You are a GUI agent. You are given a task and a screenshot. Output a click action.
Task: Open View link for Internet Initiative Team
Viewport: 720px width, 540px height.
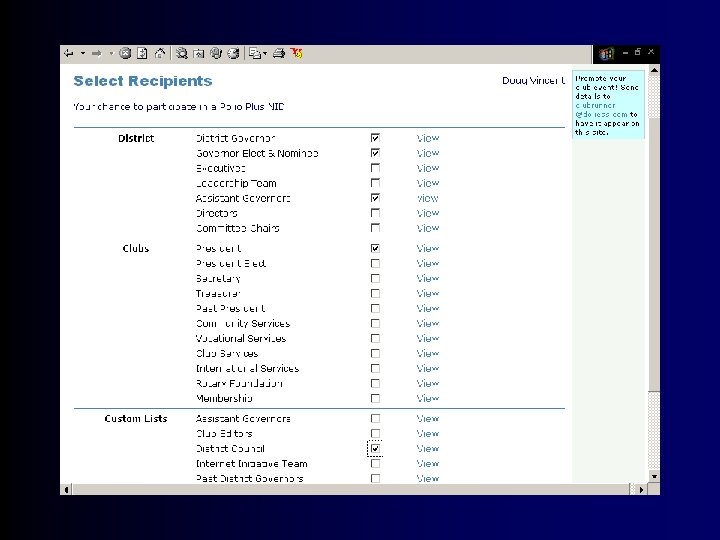428,464
